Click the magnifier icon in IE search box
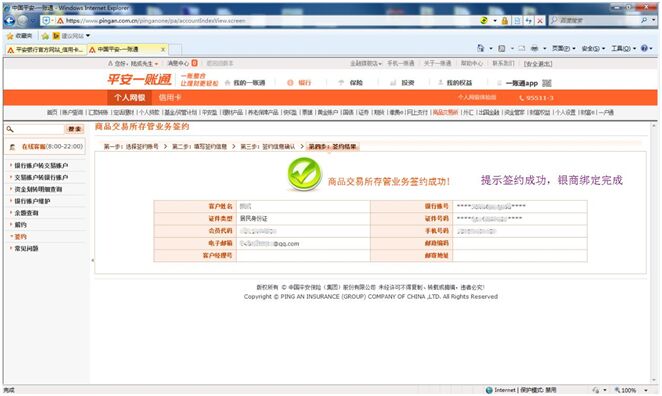This screenshot has width=662, height=396. pyautogui.click(x=644, y=20)
